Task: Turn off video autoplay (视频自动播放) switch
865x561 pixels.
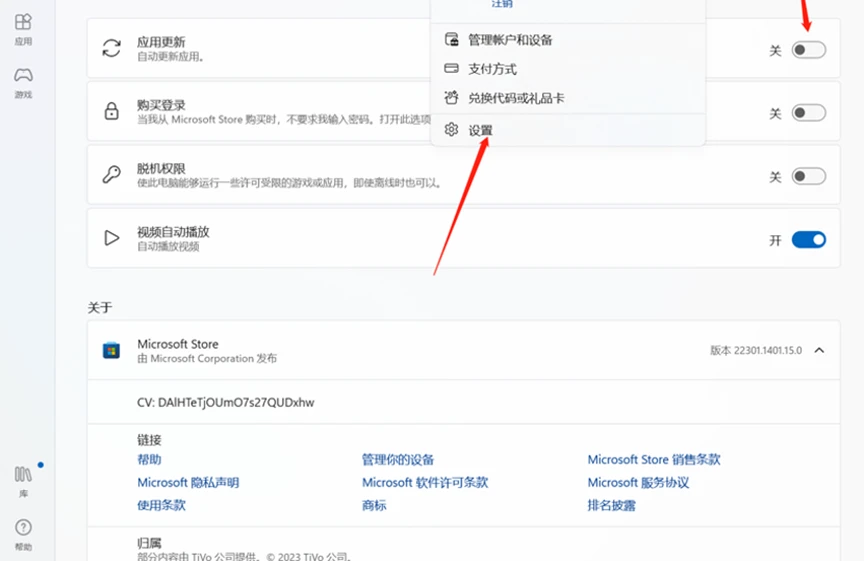Action: click(x=809, y=240)
